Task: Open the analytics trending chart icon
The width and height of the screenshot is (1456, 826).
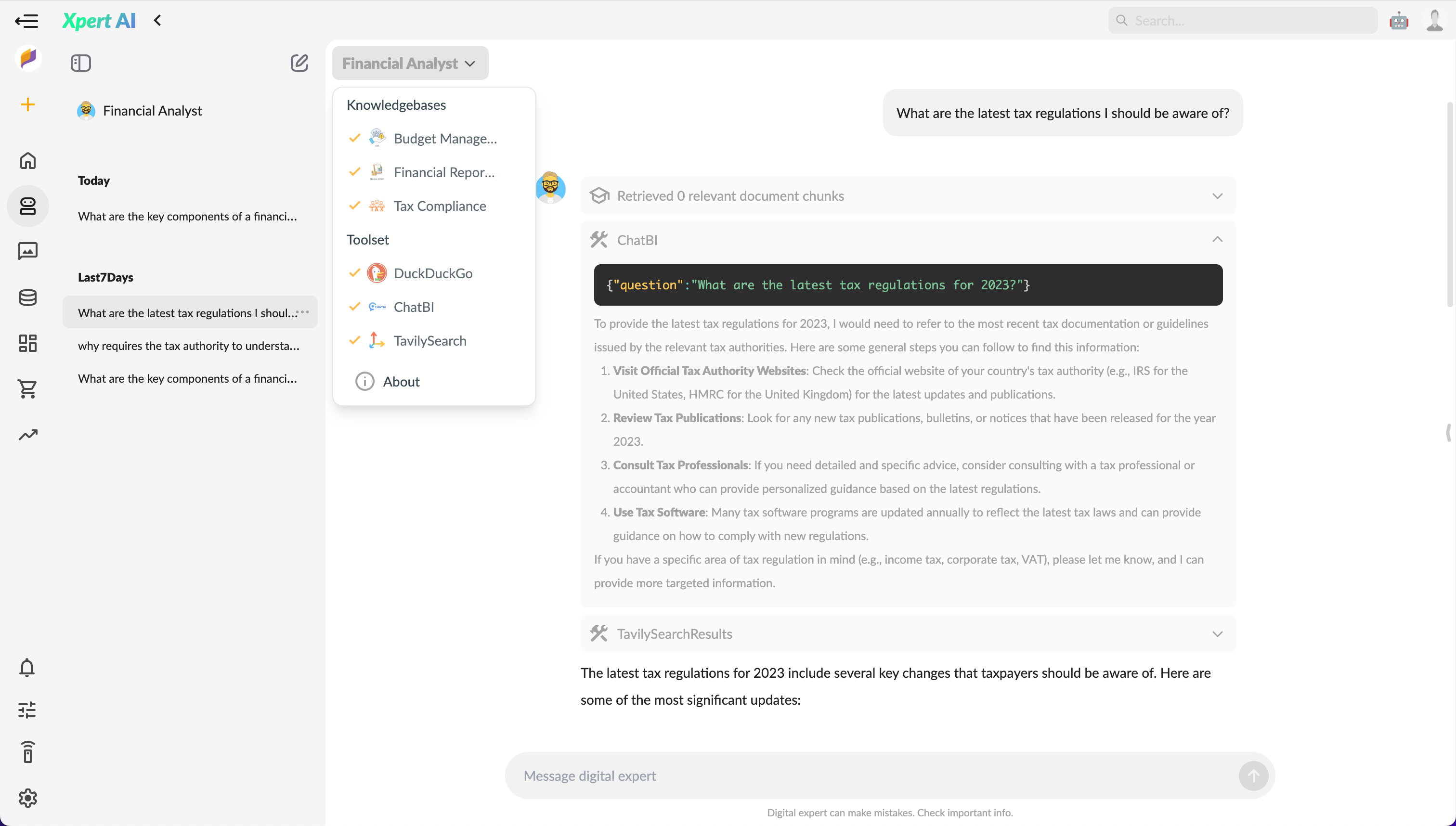Action: tap(27, 435)
